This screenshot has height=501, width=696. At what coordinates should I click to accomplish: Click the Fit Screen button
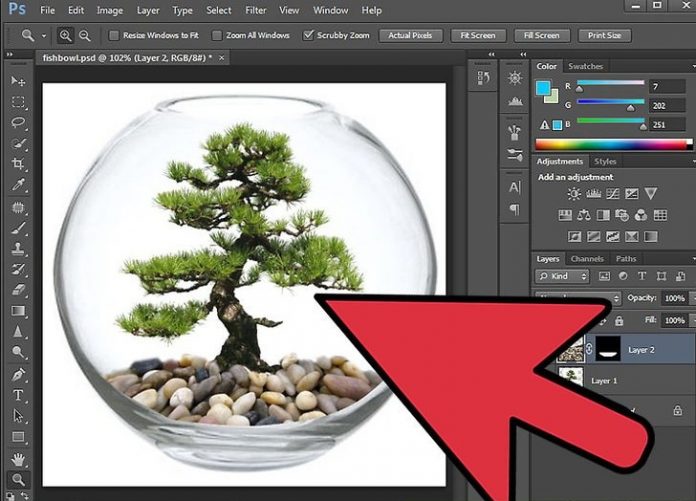tap(476, 35)
